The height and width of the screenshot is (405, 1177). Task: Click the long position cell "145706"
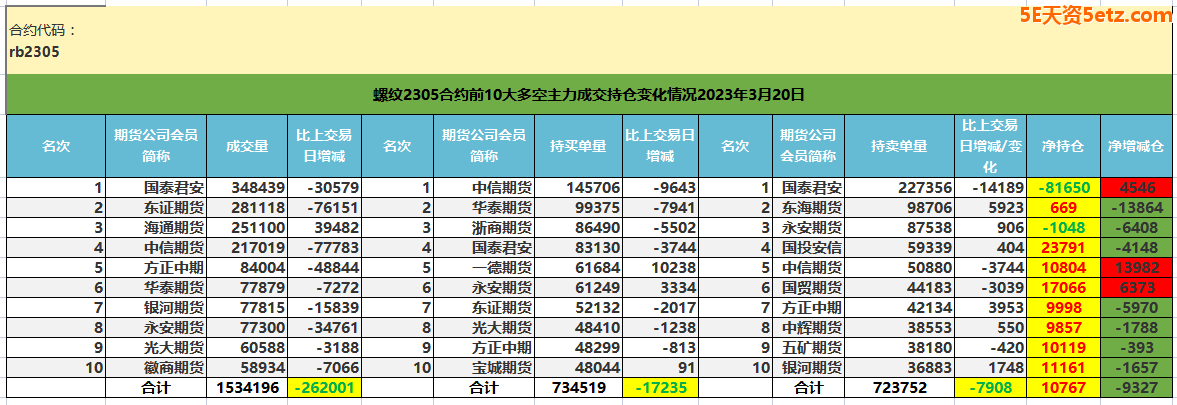[578, 188]
